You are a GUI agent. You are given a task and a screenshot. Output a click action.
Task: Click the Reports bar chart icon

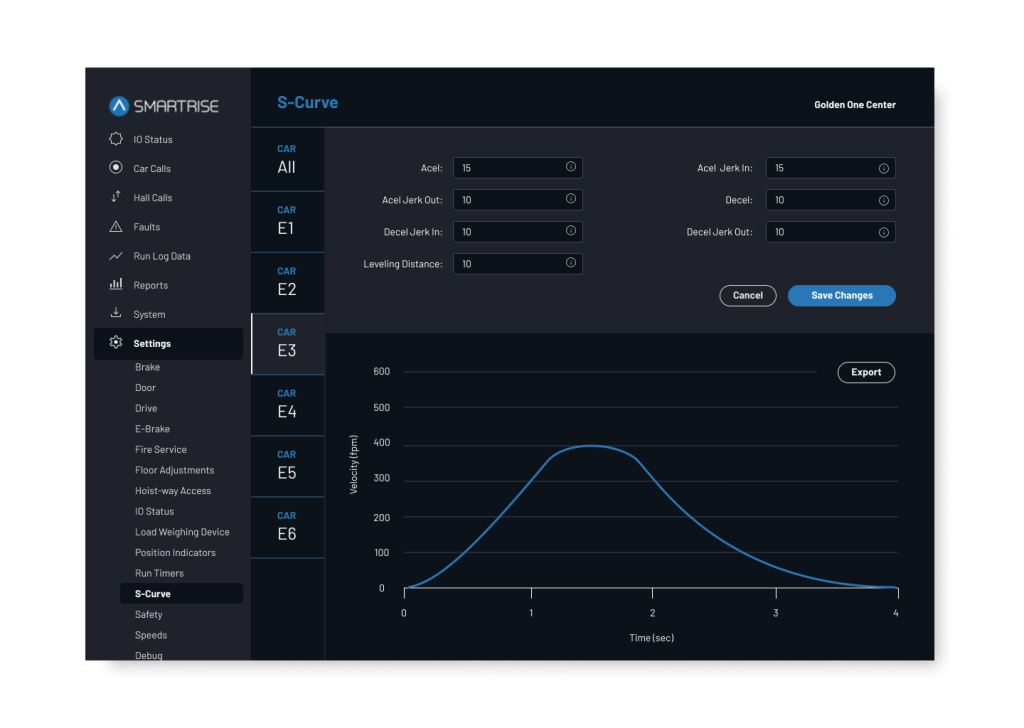(x=116, y=285)
